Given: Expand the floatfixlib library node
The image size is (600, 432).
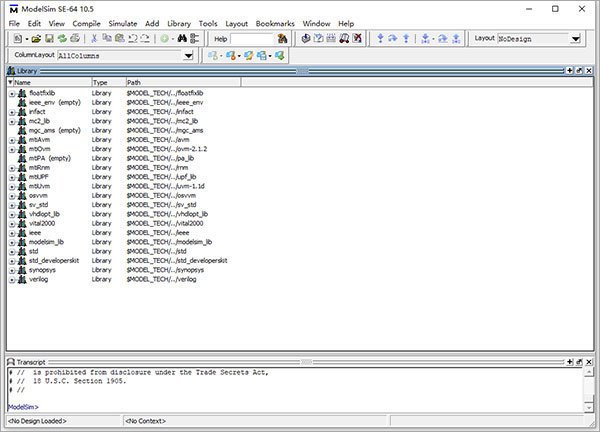Looking at the screenshot, I should pos(12,94).
